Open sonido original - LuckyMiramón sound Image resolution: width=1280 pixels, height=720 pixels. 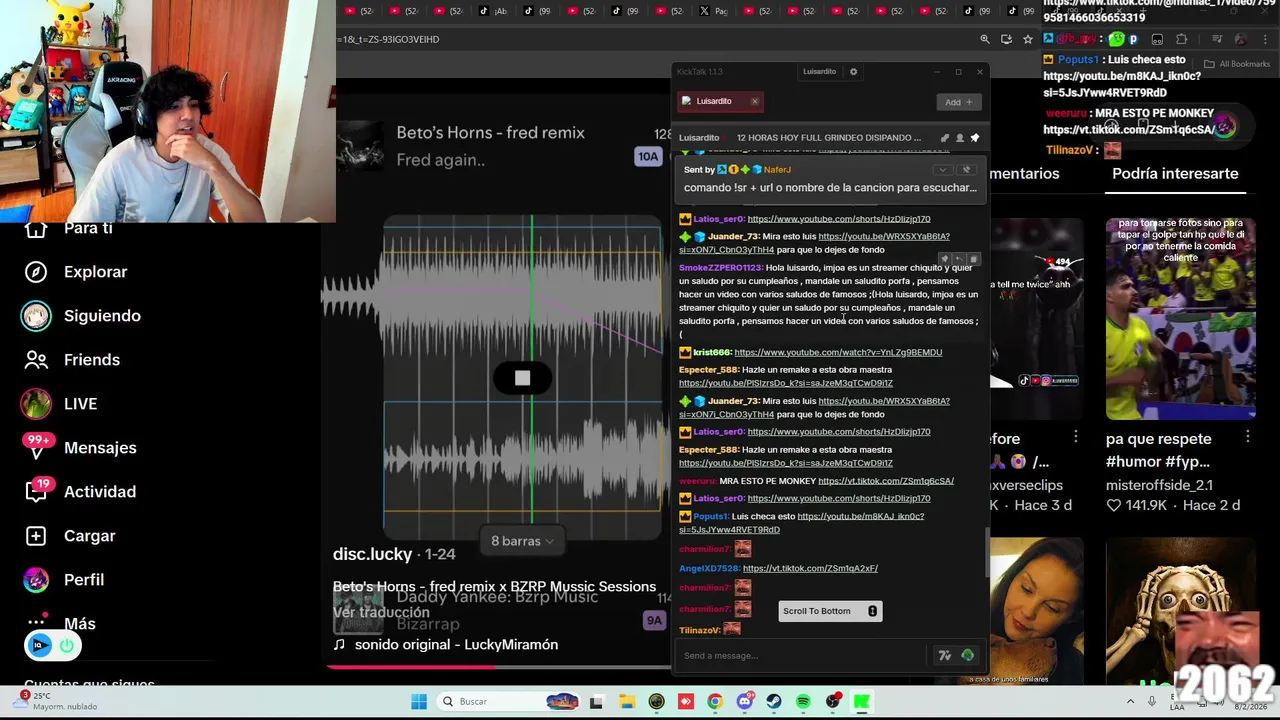tap(446, 645)
